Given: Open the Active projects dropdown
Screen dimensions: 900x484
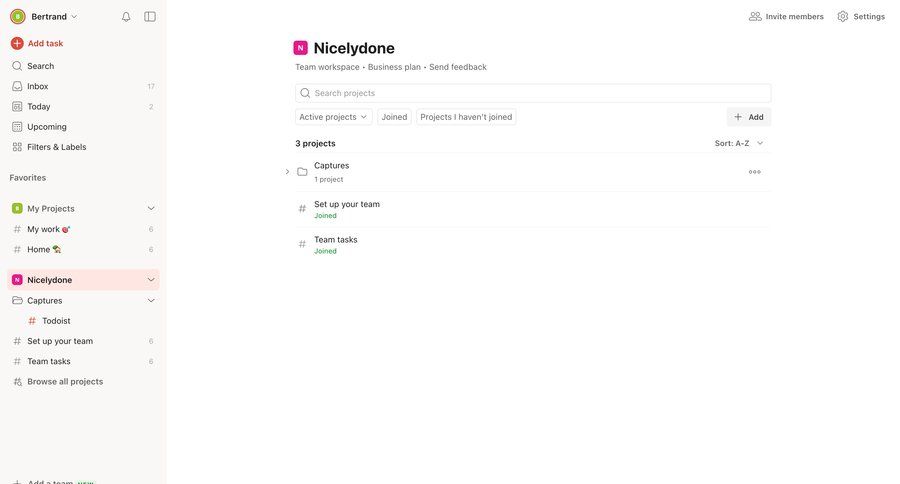Looking at the screenshot, I should click(334, 117).
